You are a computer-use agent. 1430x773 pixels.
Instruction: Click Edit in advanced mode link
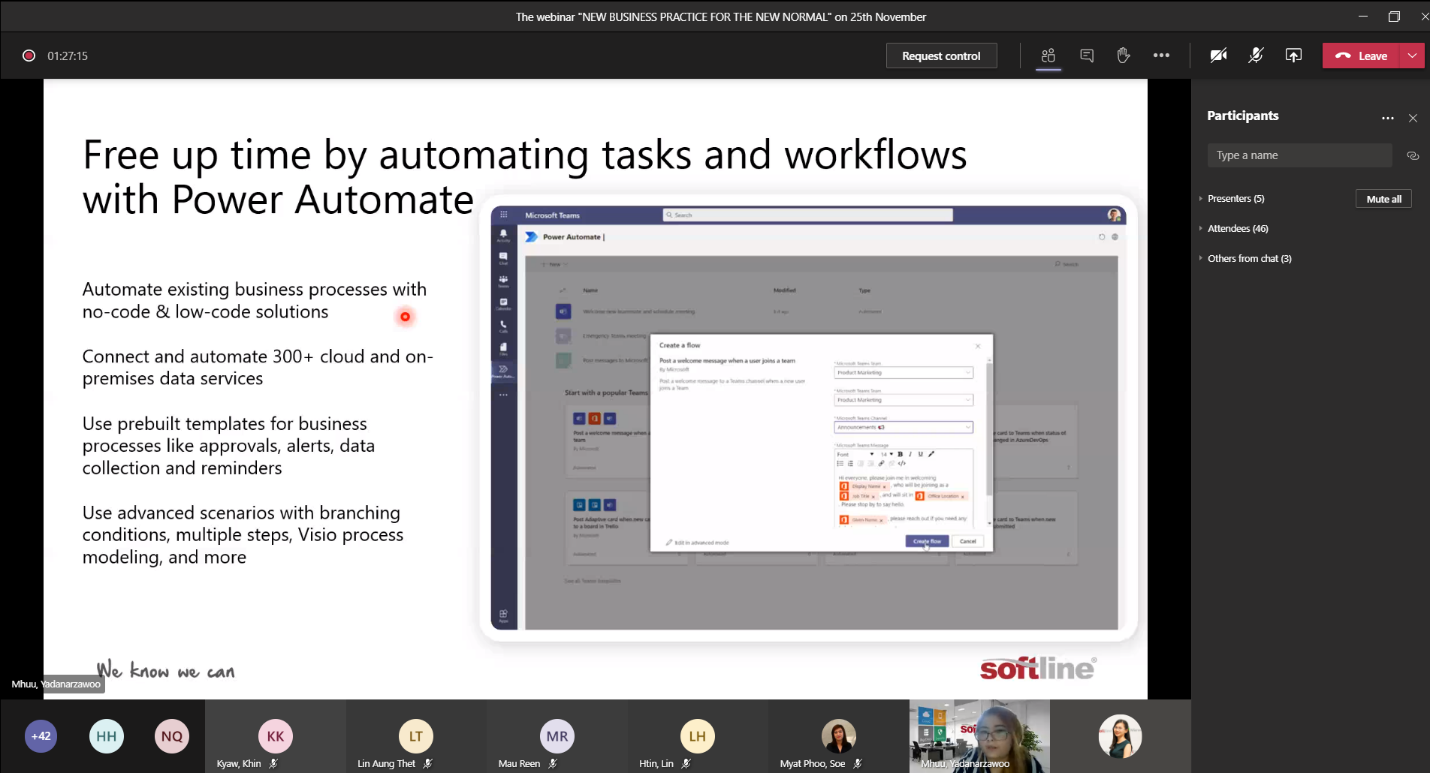698,542
